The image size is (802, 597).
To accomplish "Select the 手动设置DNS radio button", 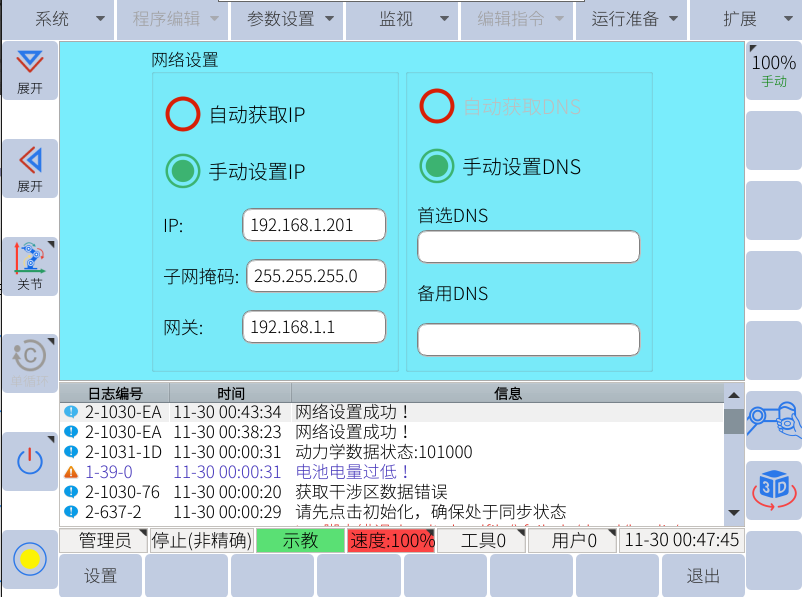I will 437,166.
